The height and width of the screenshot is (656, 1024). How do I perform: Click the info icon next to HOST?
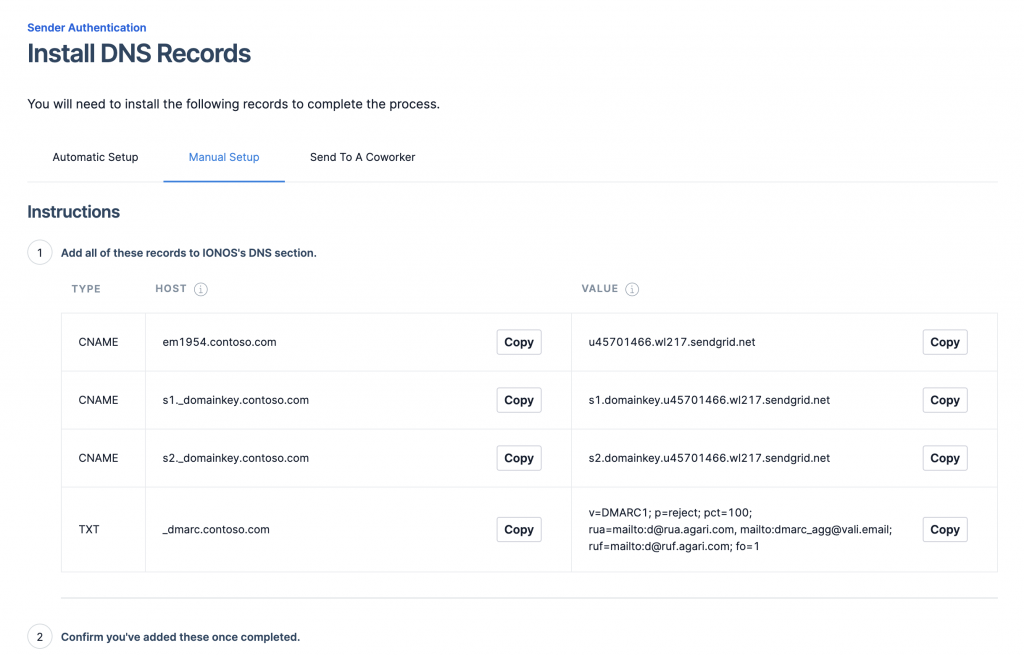click(201, 289)
